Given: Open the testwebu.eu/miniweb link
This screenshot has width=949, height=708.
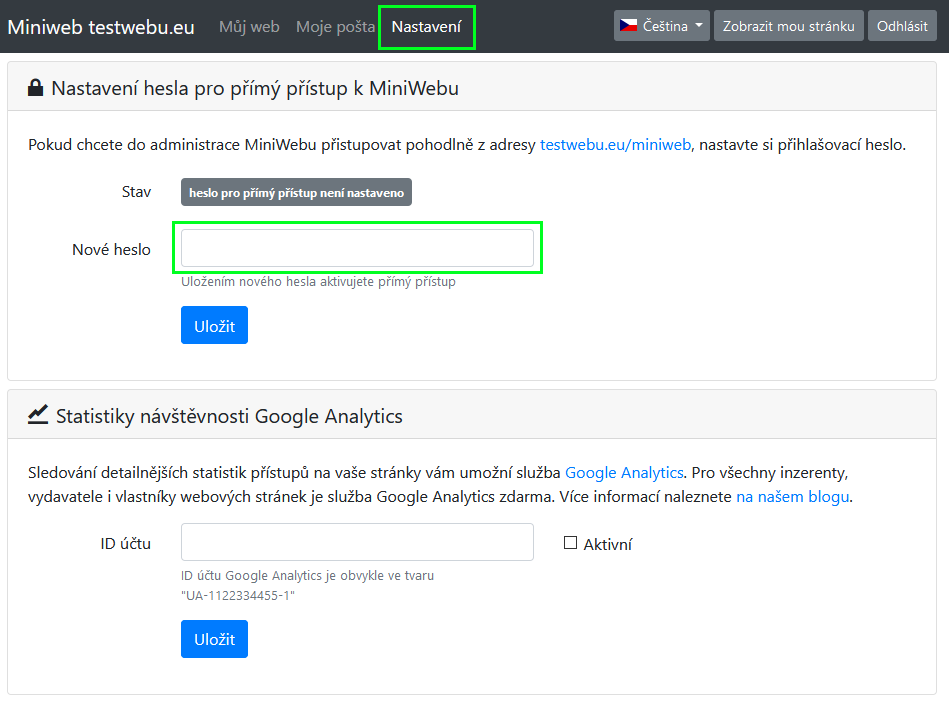Looking at the screenshot, I should [x=615, y=145].
